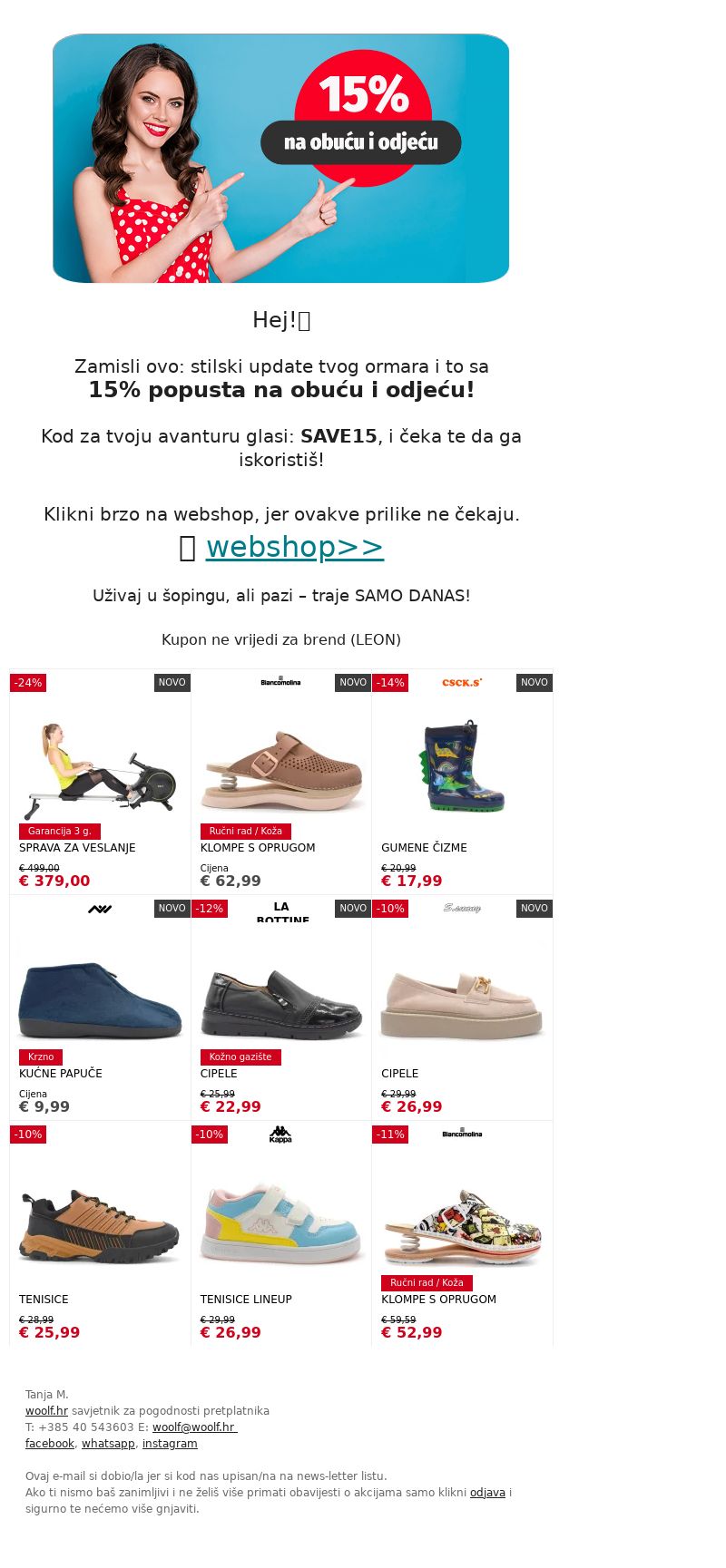Click the CSCK.S brand logo

(x=462, y=682)
